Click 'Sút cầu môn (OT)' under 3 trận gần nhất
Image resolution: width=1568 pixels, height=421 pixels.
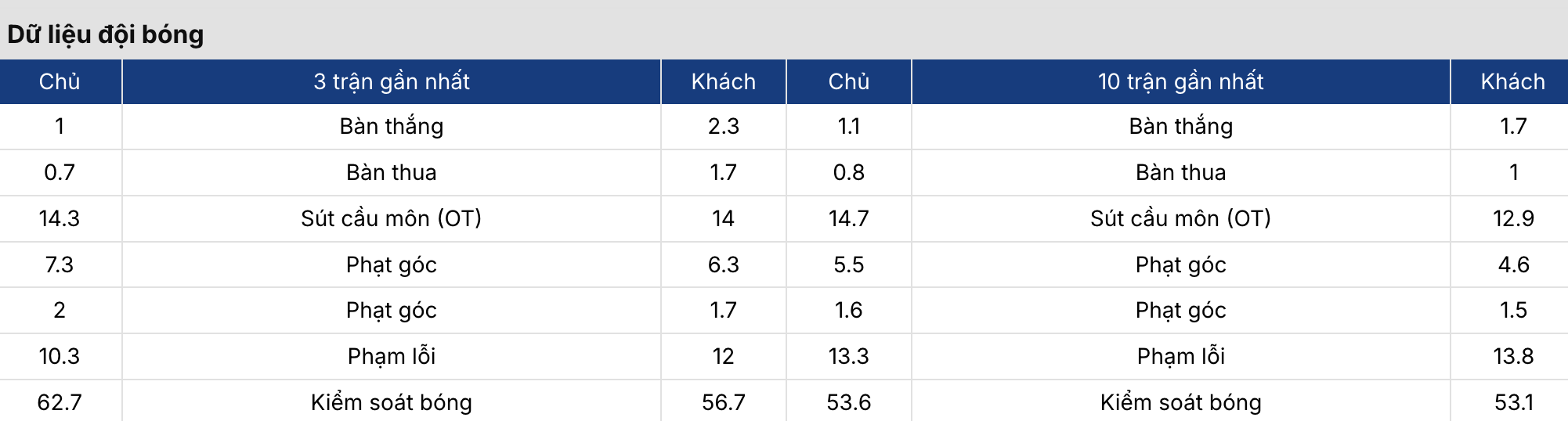(x=392, y=218)
